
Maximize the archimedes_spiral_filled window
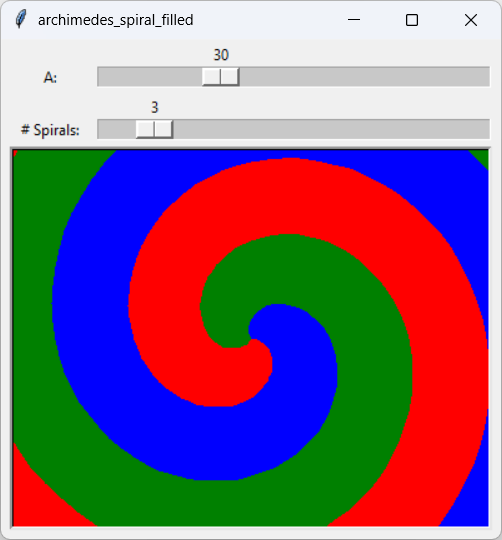(412, 20)
